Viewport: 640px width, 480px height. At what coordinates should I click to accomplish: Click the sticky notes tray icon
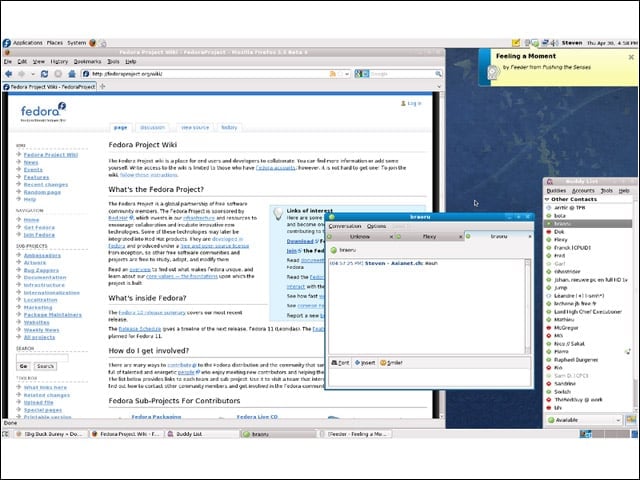pos(516,43)
